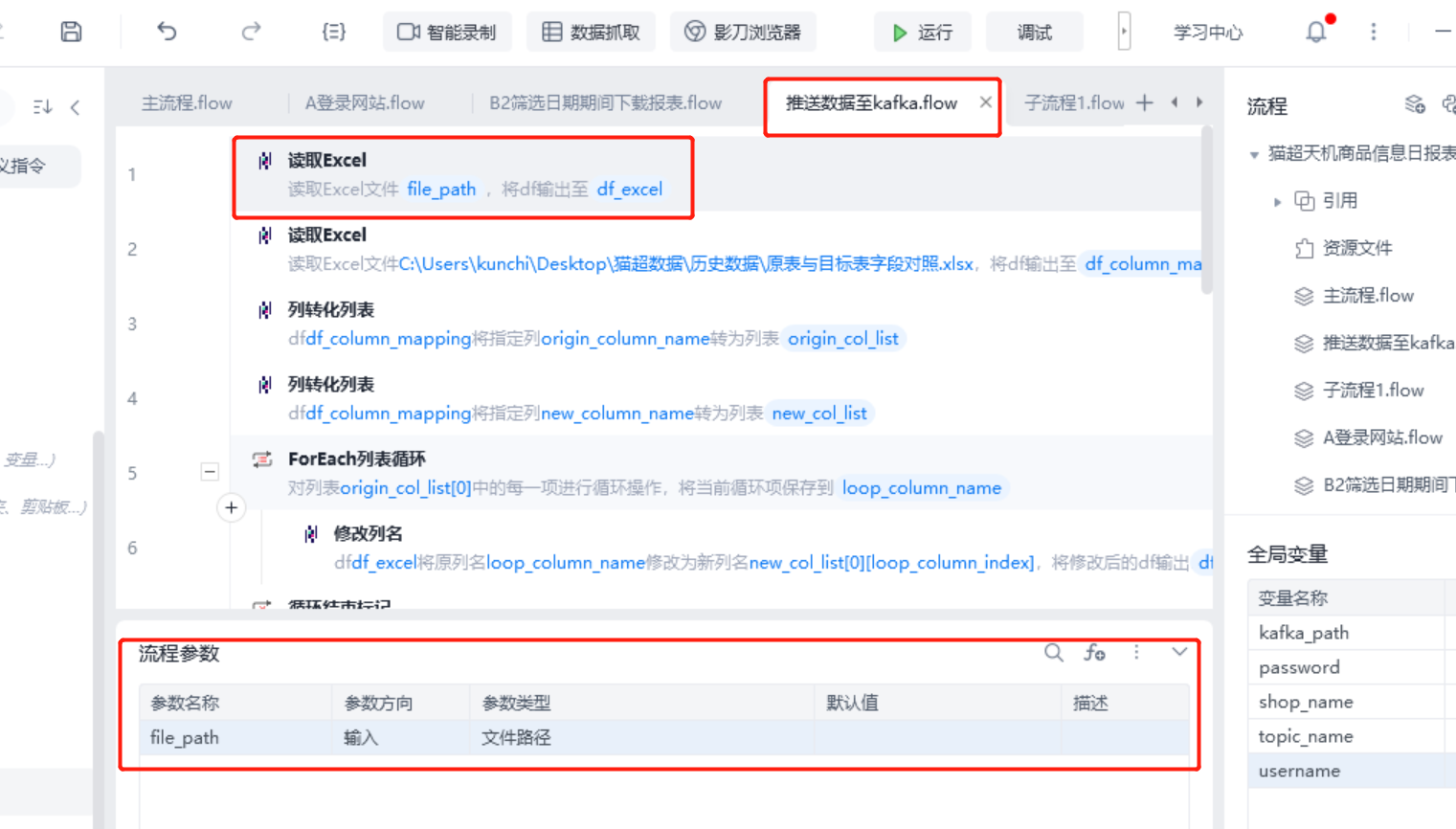Open the curly-brace variables icon

pos(333,32)
